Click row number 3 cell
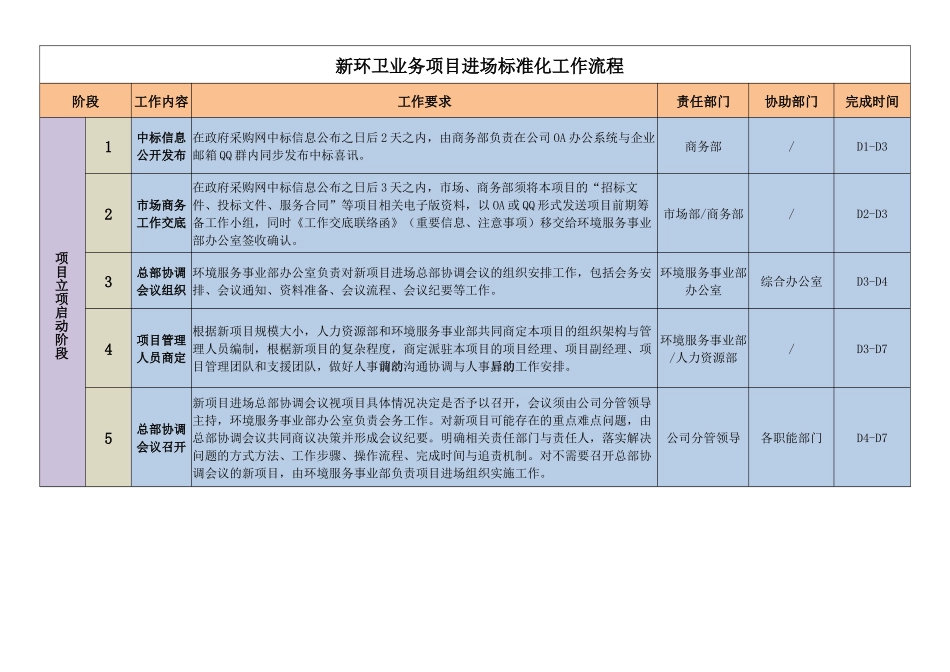The width and height of the screenshot is (950, 672). [108, 281]
